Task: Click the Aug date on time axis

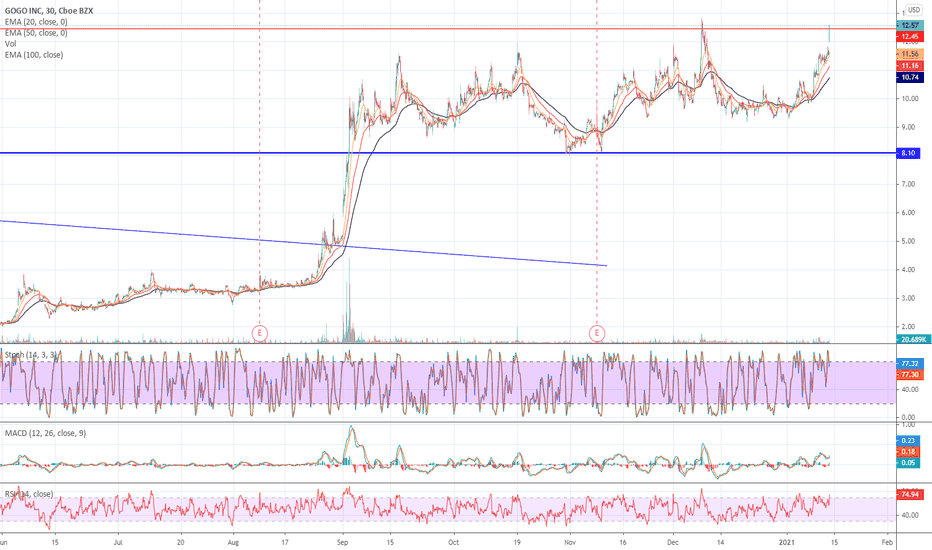Action: pos(233,542)
